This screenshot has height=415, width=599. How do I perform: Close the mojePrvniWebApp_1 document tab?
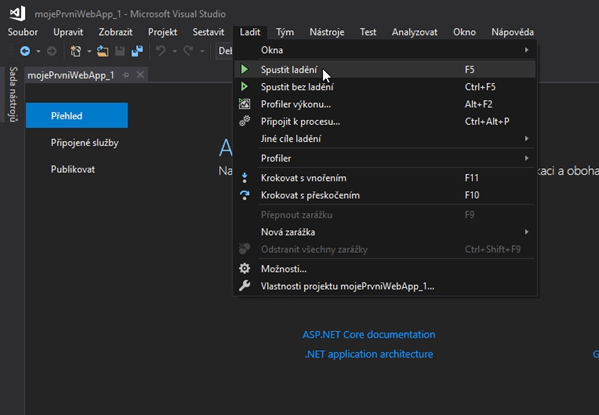coord(140,75)
